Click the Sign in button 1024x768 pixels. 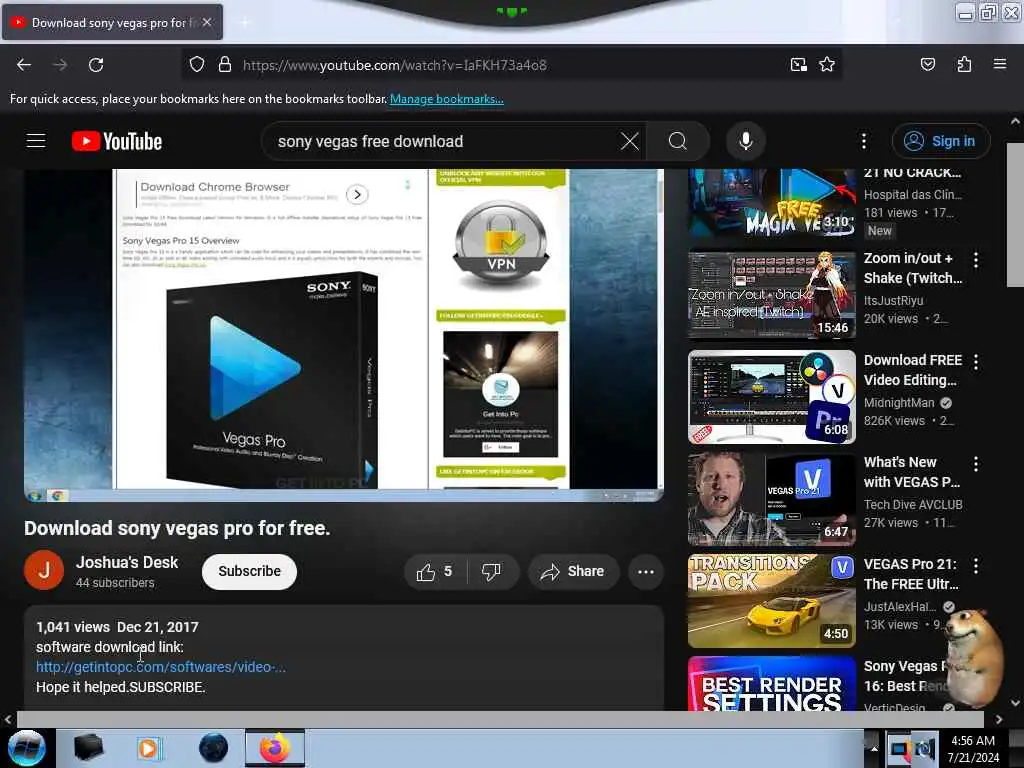[x=940, y=141]
